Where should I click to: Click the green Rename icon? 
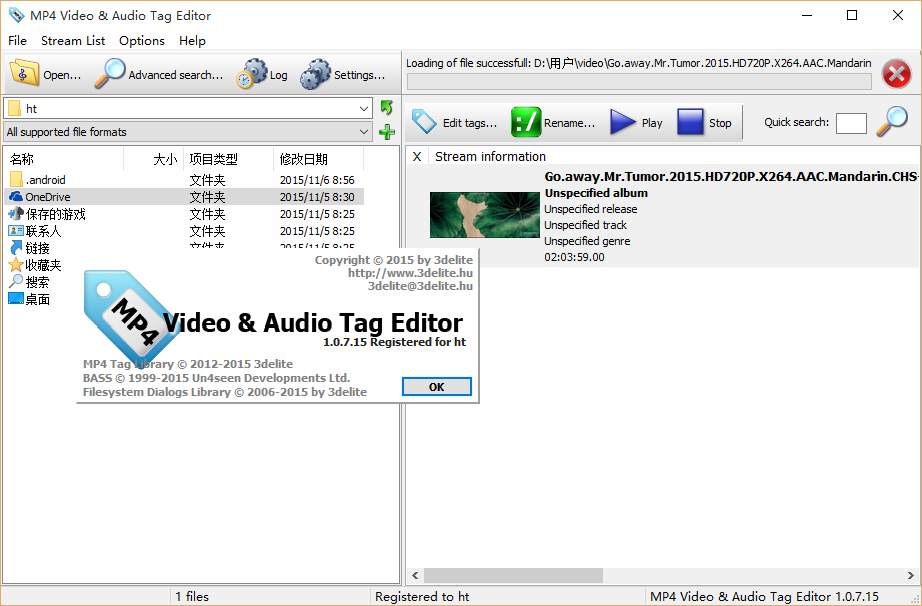tap(526, 122)
